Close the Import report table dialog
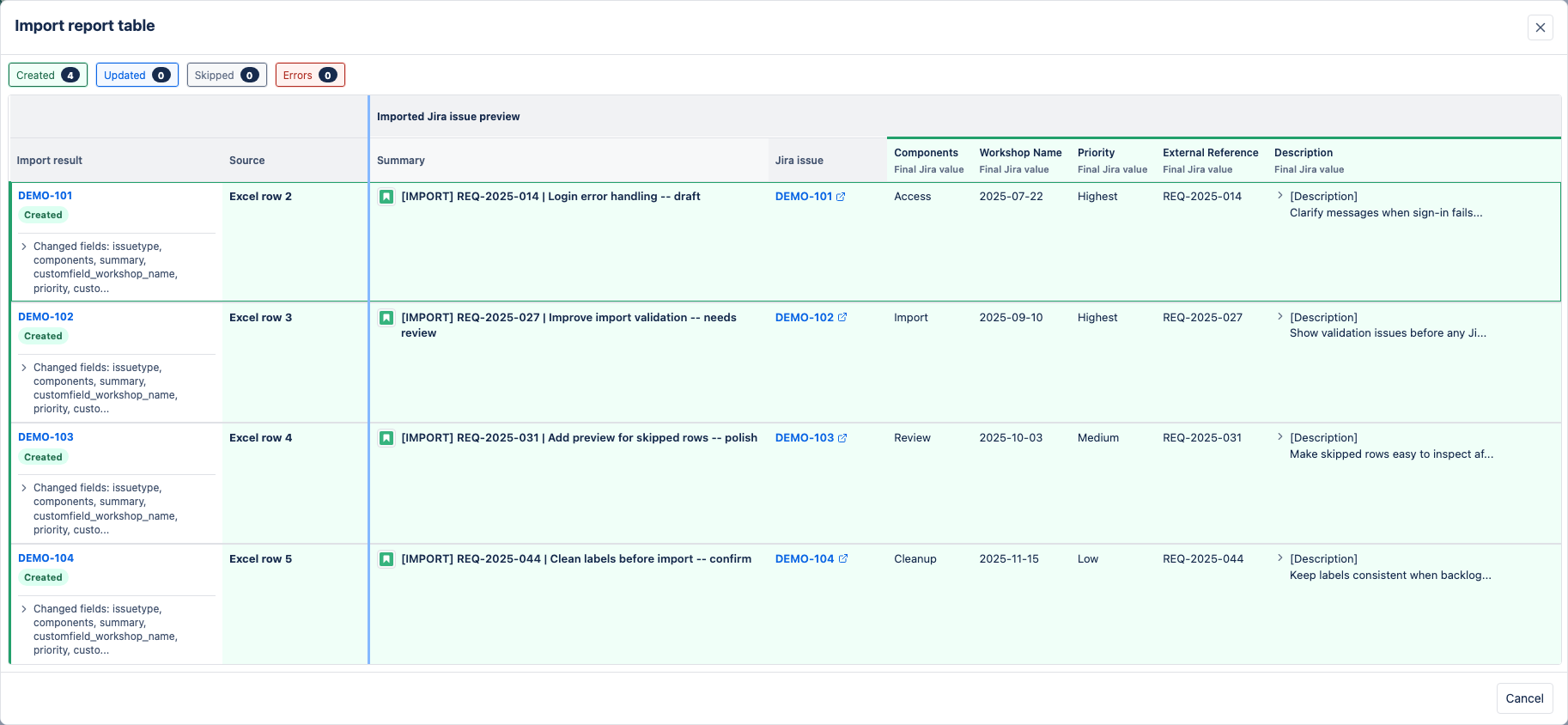Screen dimensions: 1568x725 [1541, 27]
